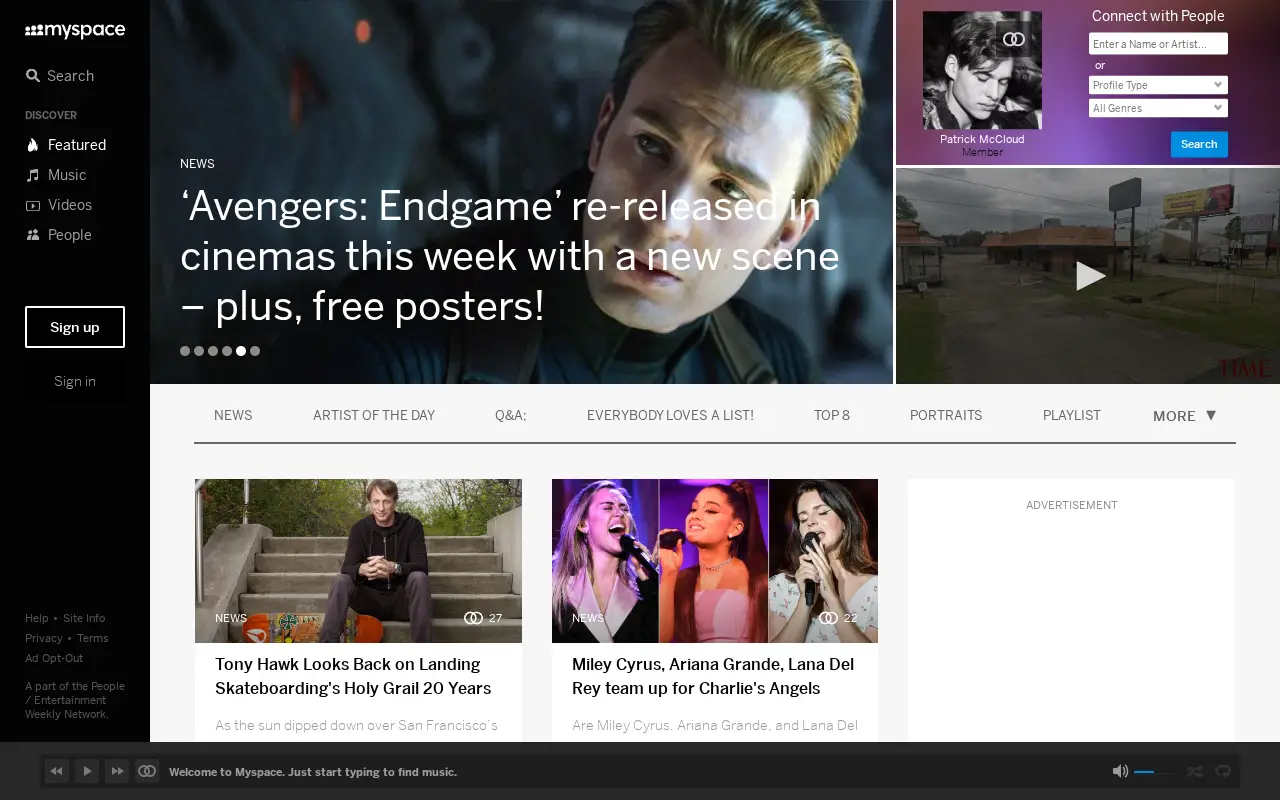Open the Tony Hawk article thumbnail
Viewport: 1280px width, 800px height.
point(358,561)
